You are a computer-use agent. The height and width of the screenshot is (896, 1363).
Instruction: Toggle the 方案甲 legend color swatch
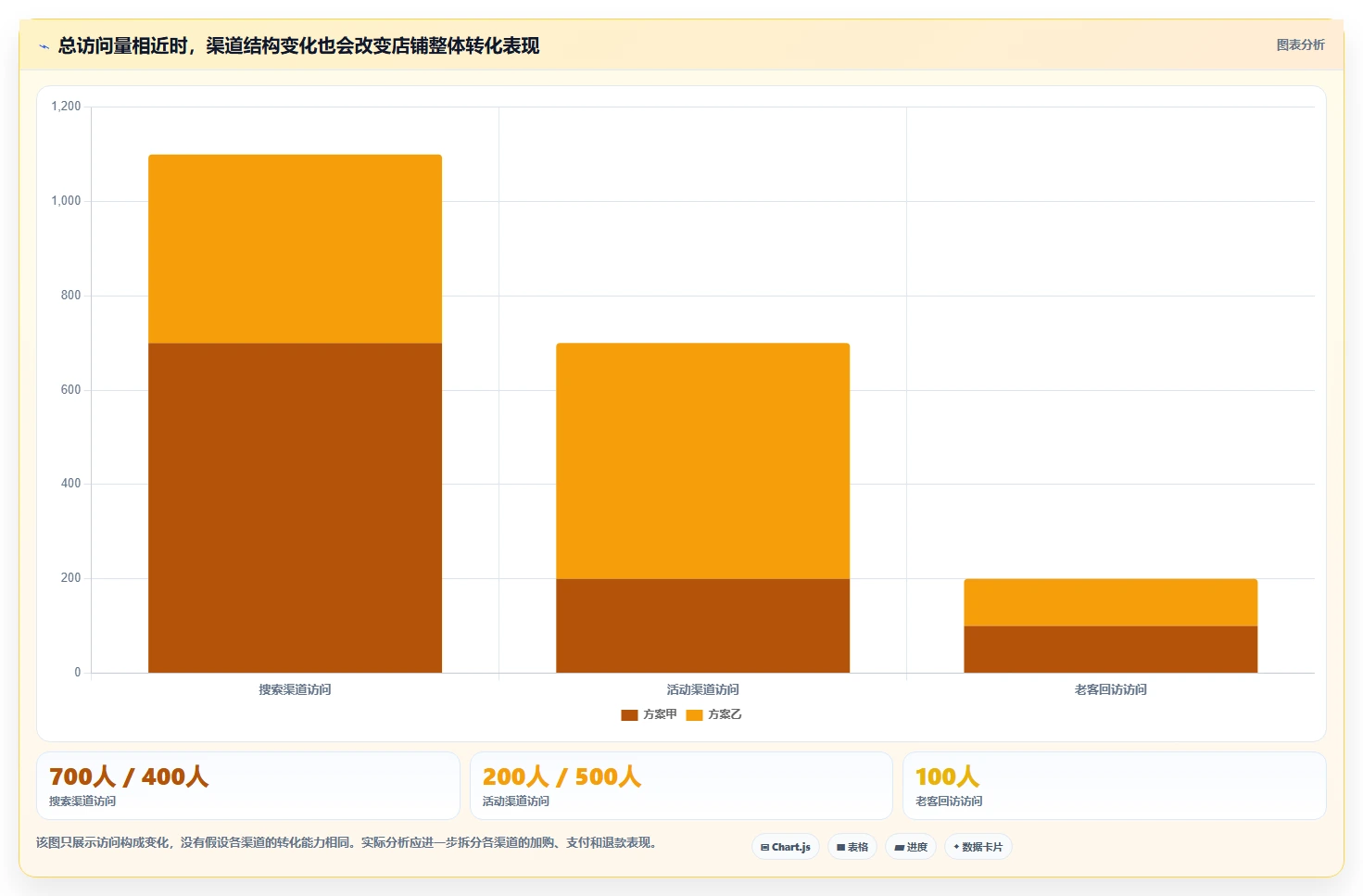[629, 714]
